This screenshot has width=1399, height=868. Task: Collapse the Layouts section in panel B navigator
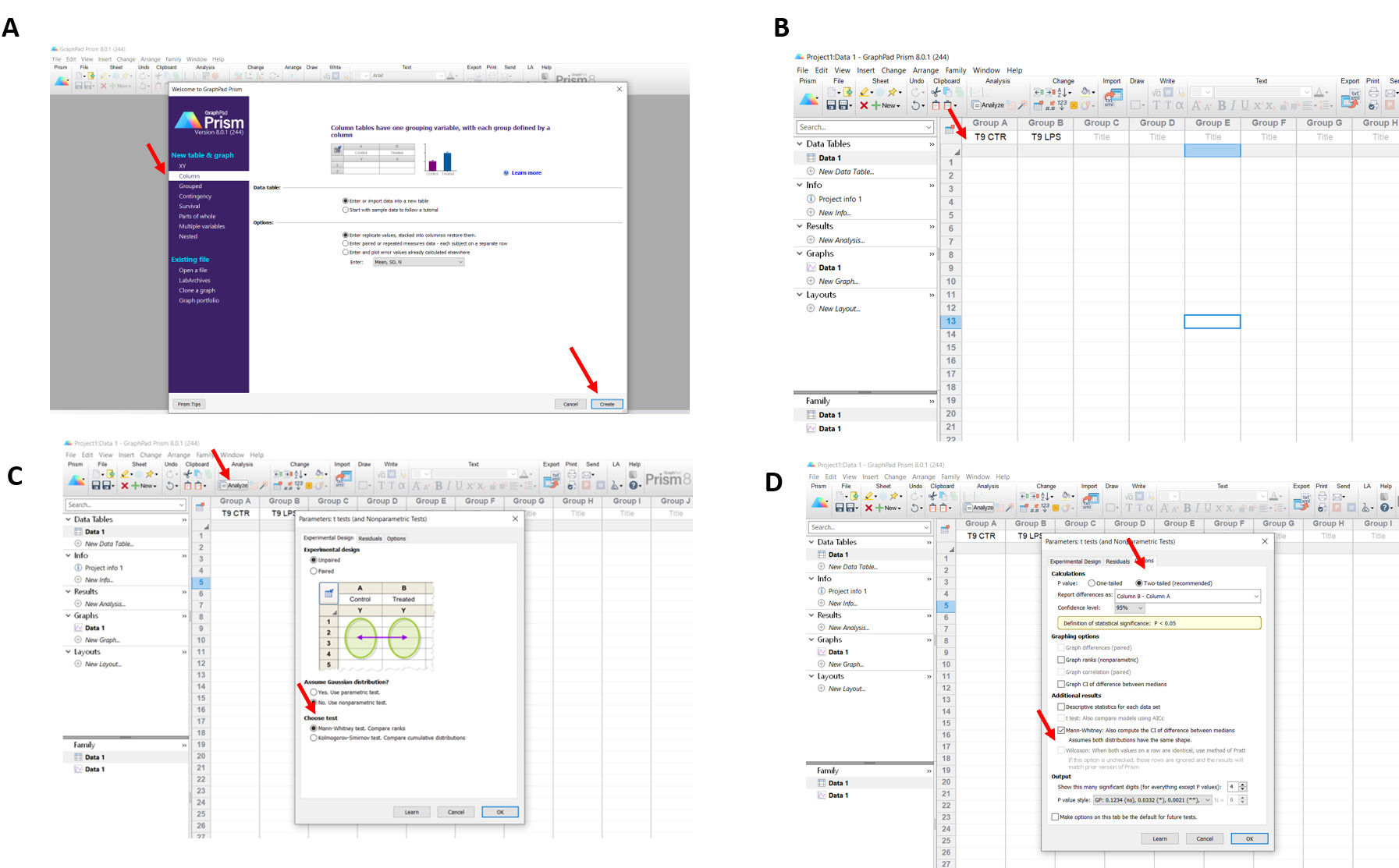click(800, 295)
